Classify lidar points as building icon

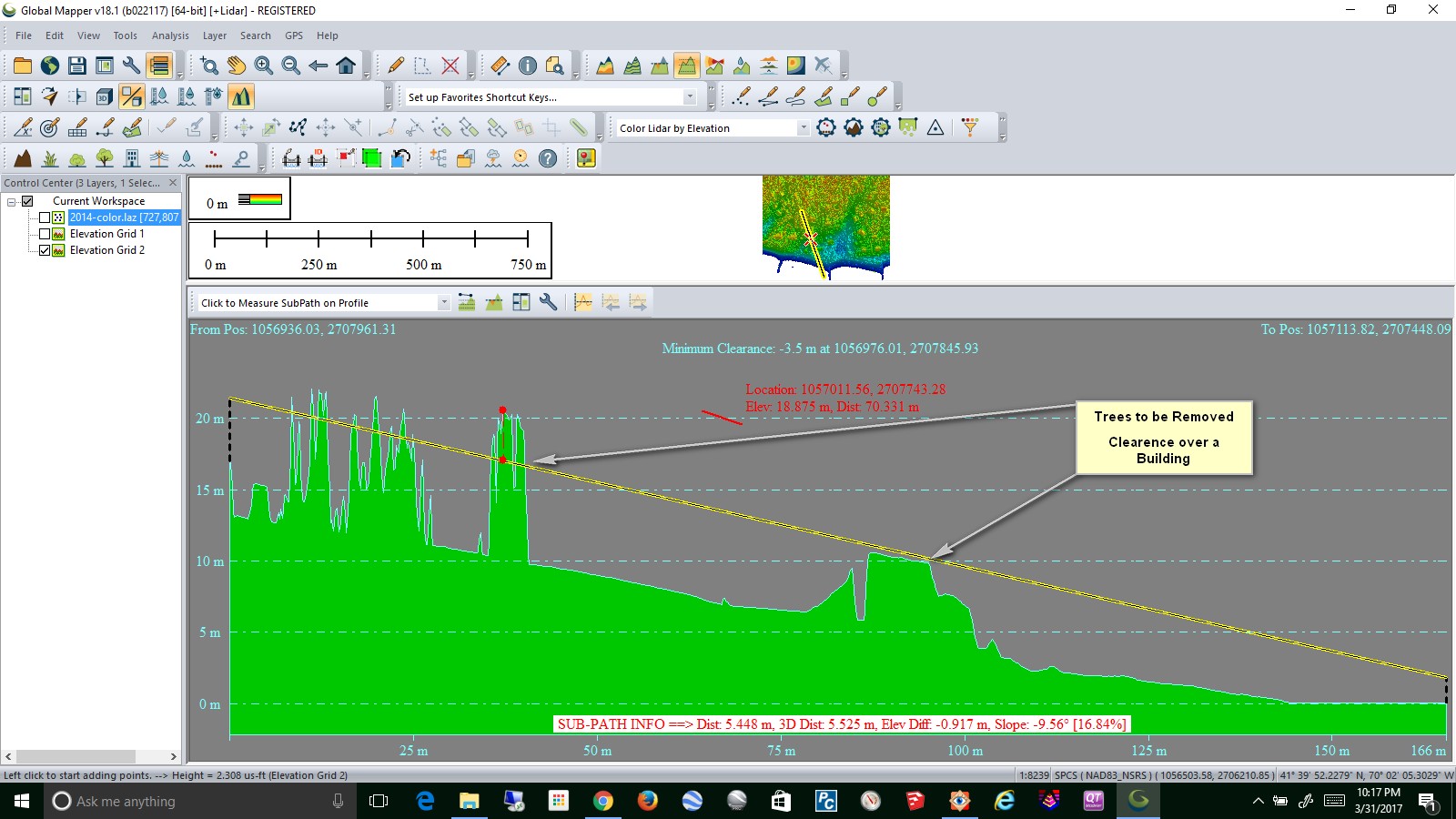click(132, 158)
